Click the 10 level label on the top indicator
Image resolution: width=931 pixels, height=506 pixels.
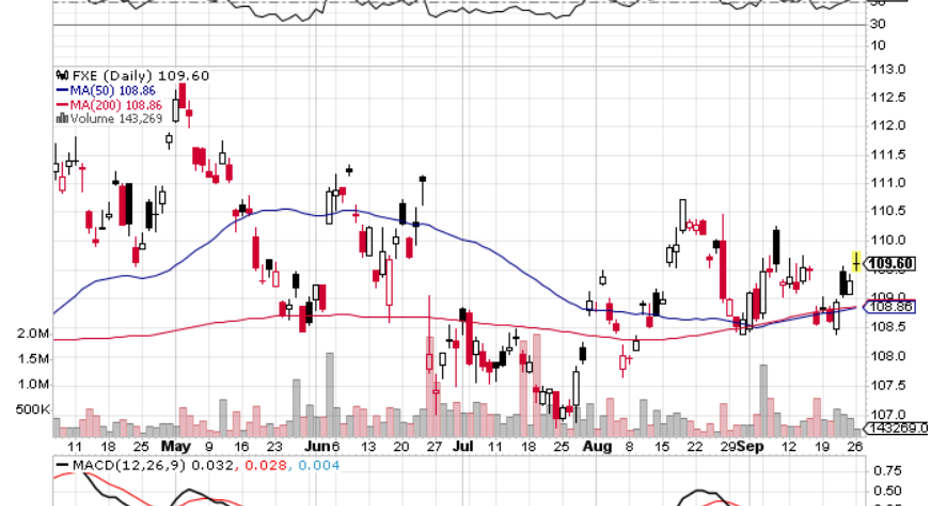pos(878,45)
